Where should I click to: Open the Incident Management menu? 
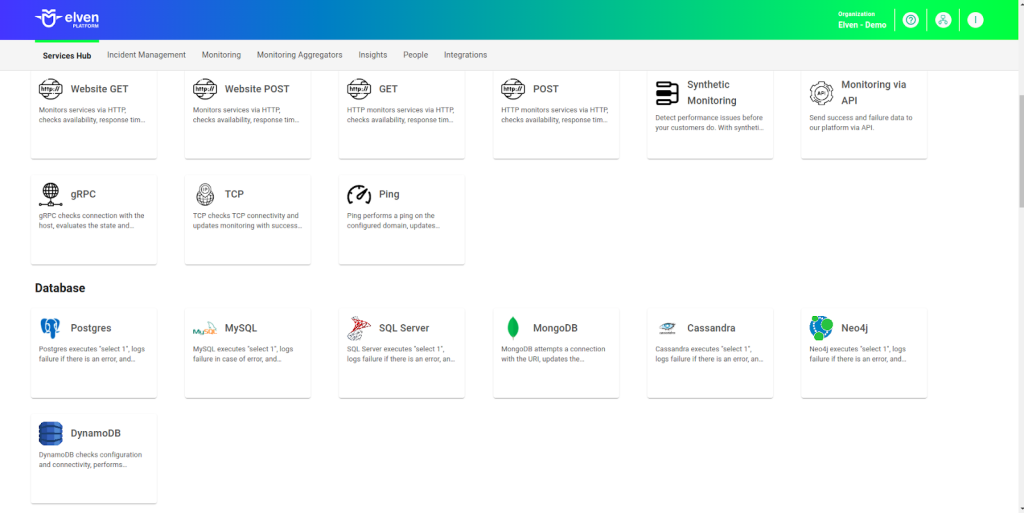[x=146, y=55]
